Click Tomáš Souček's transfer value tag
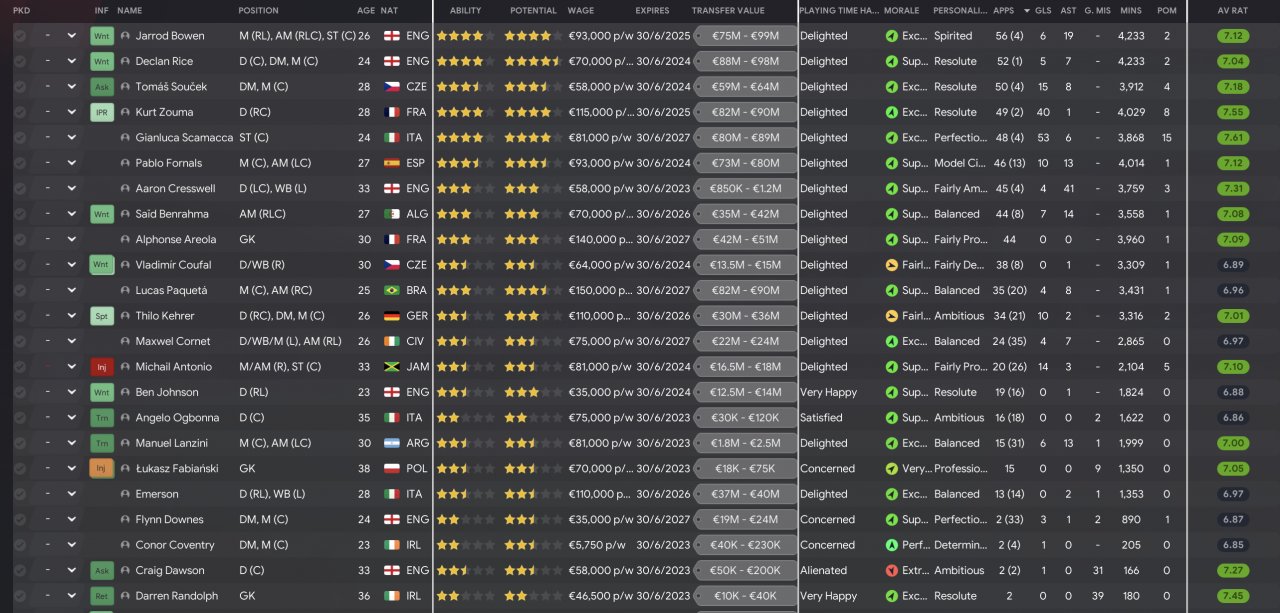 coord(745,87)
